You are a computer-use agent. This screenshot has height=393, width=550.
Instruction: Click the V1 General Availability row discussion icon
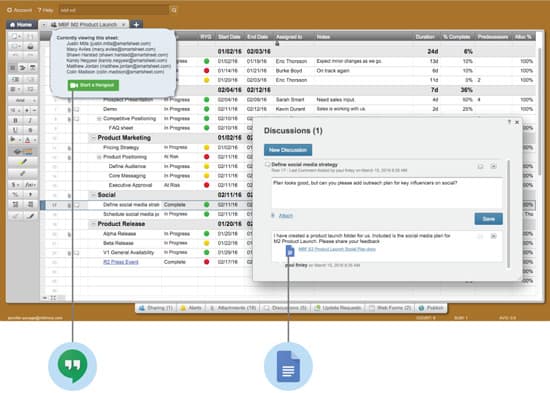76,253
